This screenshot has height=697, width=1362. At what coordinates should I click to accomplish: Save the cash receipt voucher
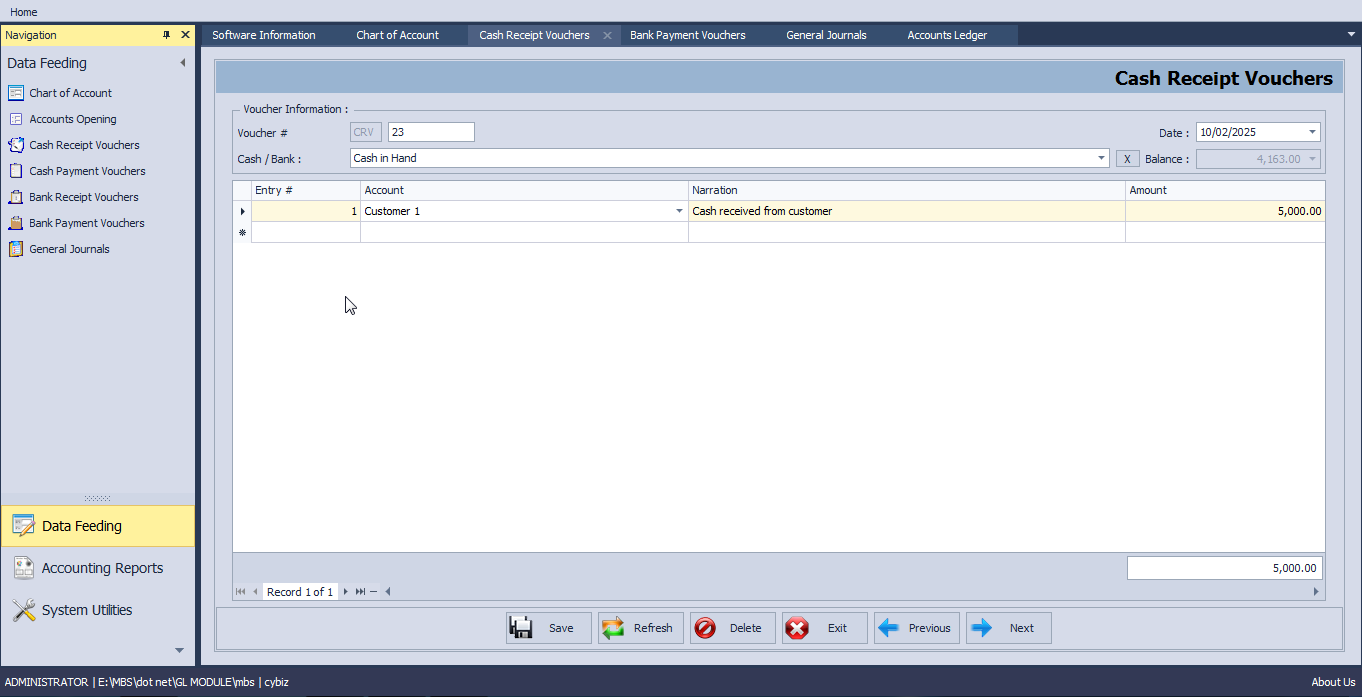(549, 628)
